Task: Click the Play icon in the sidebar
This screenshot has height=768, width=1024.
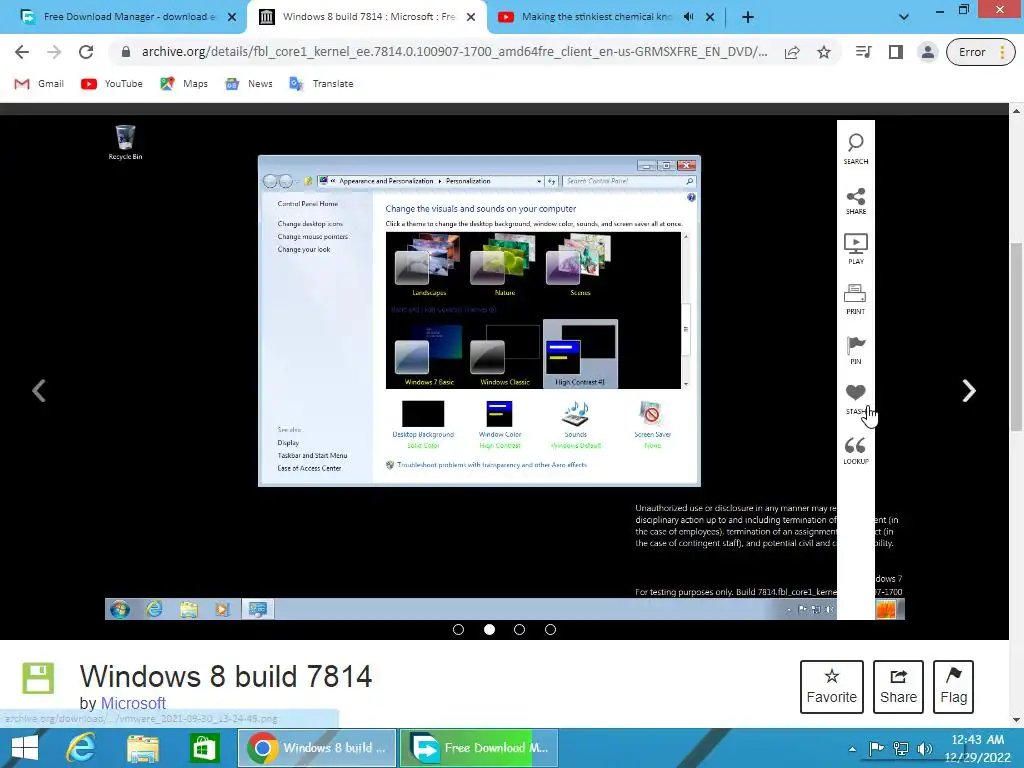Action: (x=856, y=249)
